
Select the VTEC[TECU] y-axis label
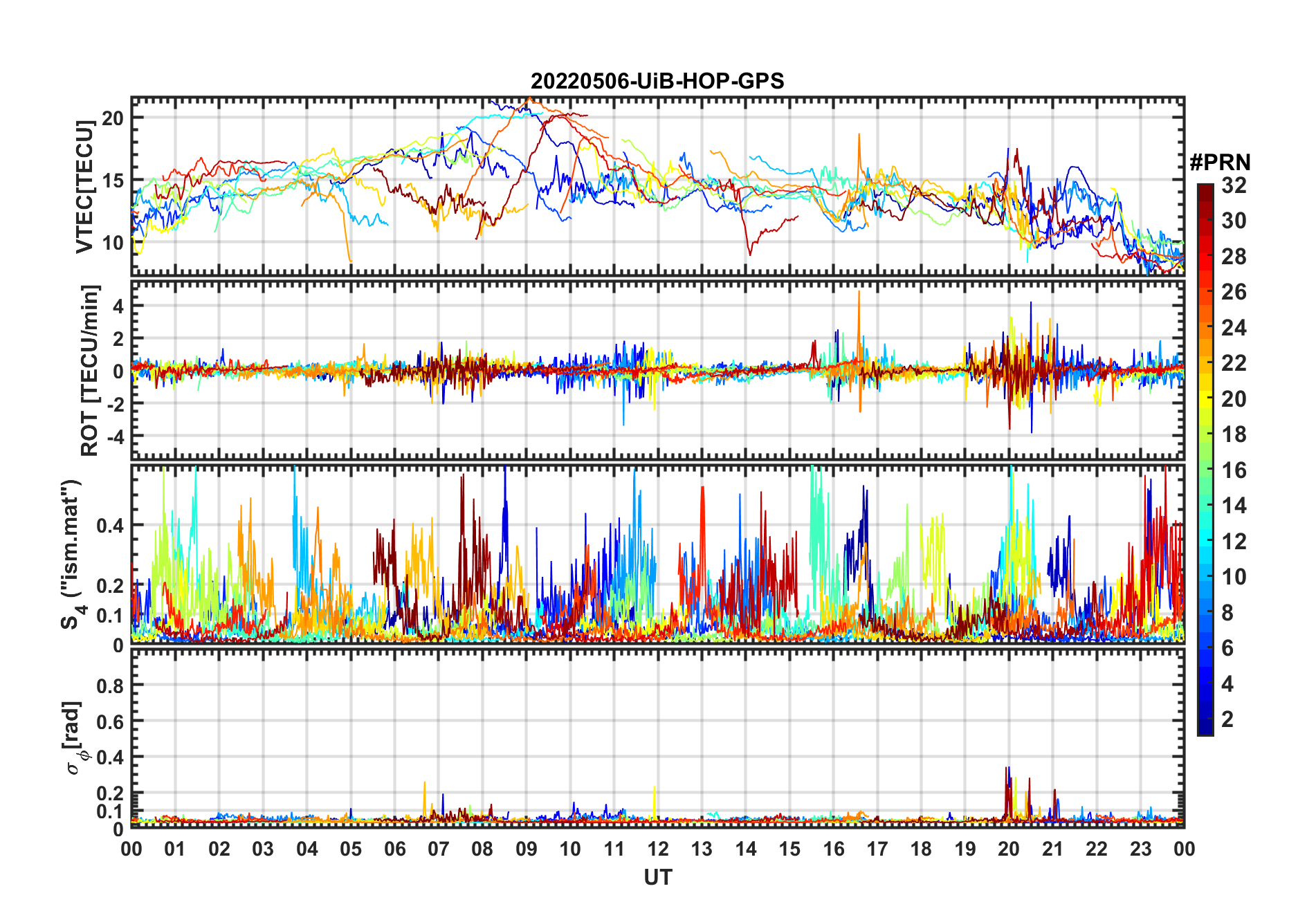point(84,187)
